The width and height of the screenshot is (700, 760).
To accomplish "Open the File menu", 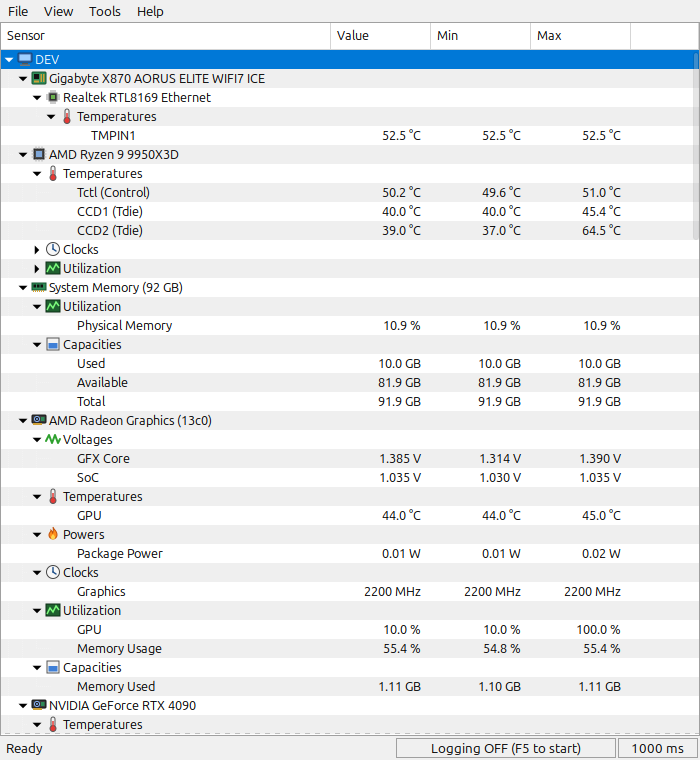I will 18,11.
